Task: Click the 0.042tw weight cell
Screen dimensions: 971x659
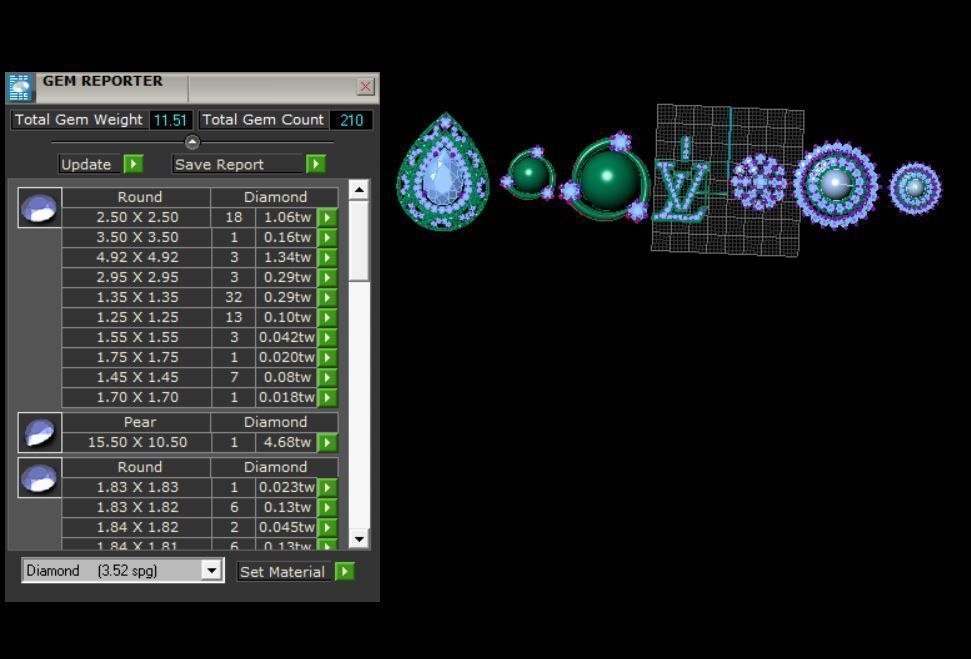Action: pyautogui.click(x=286, y=338)
